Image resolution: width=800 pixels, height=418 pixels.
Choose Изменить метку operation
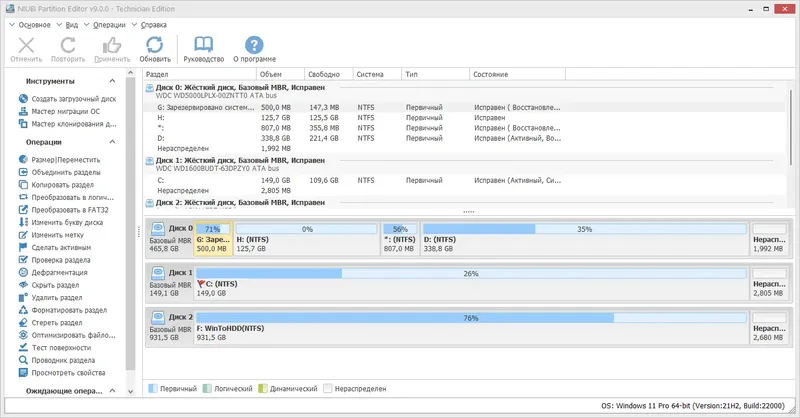coord(51,235)
